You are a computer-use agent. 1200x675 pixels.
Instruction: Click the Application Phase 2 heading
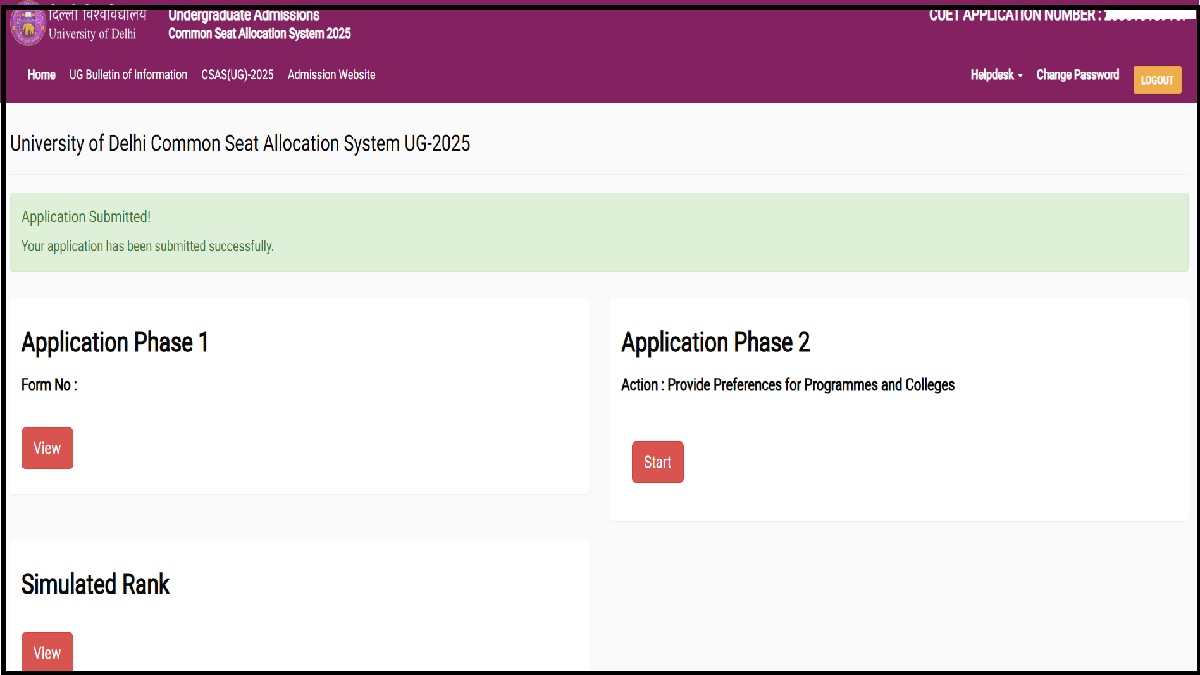tap(715, 343)
